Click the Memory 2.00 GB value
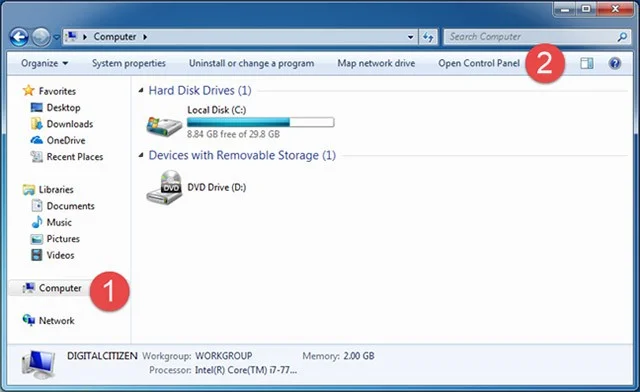 point(358,356)
